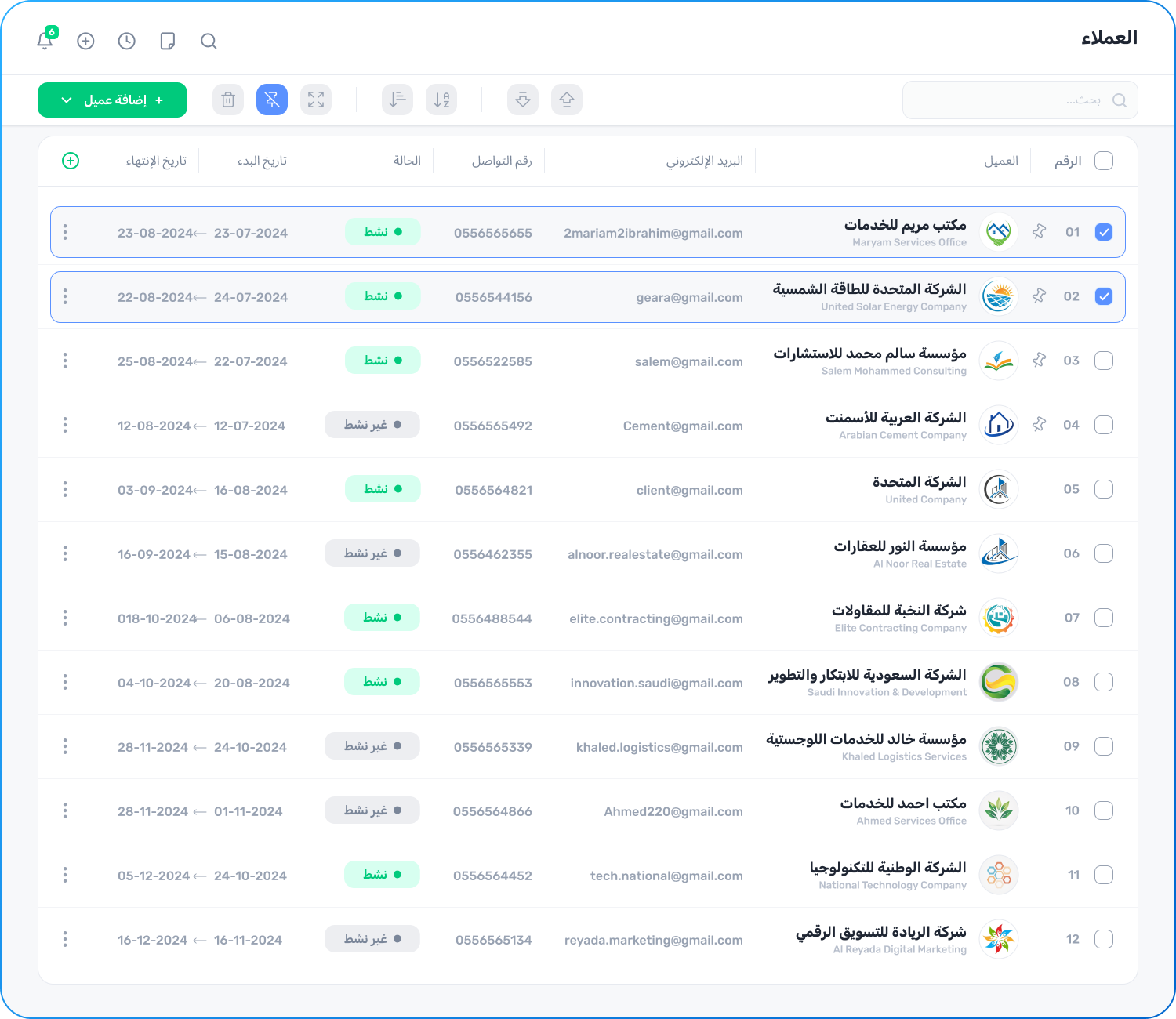
Task: Add a column with the green plus icon
Action: click(x=71, y=161)
